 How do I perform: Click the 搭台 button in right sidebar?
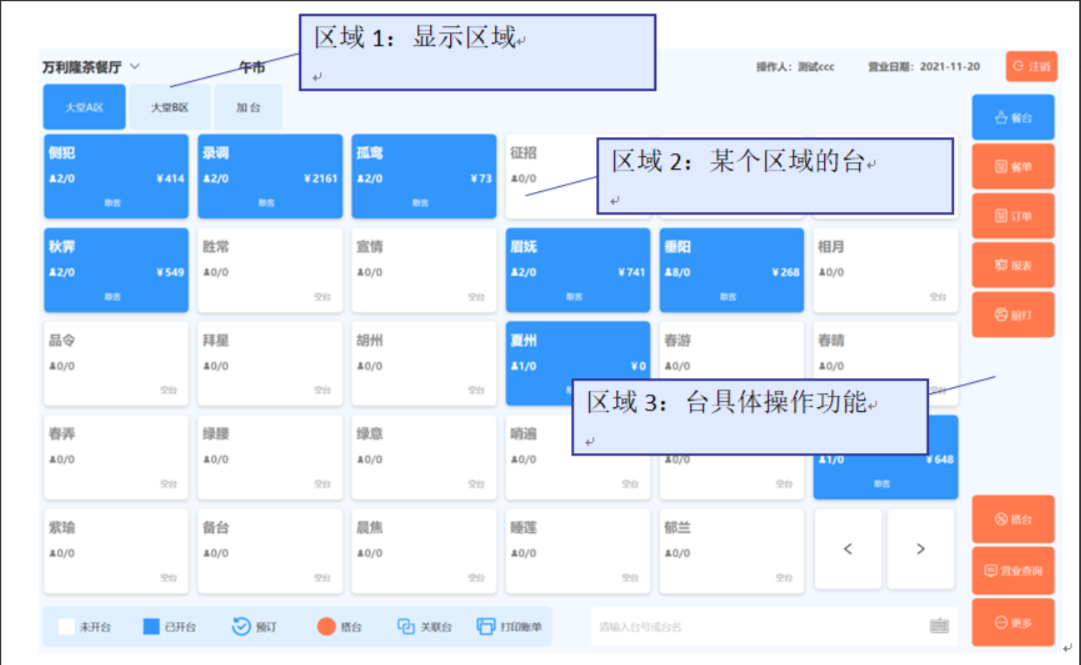tap(1013, 519)
